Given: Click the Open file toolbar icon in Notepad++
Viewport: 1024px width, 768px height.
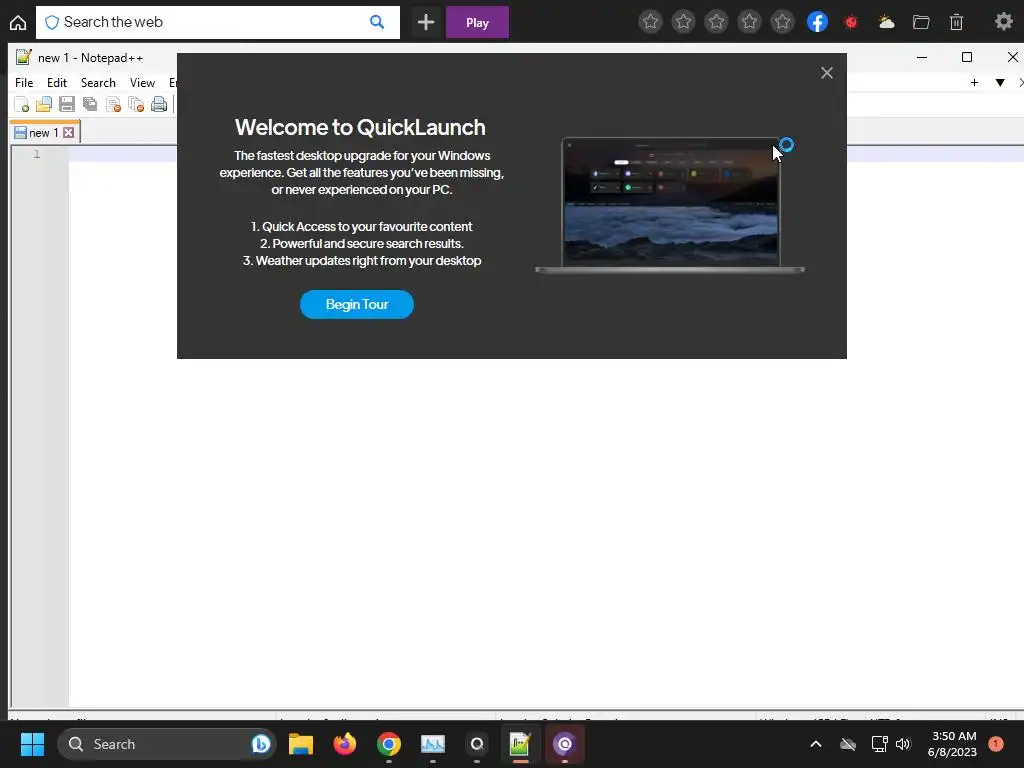Looking at the screenshot, I should pyautogui.click(x=44, y=104).
